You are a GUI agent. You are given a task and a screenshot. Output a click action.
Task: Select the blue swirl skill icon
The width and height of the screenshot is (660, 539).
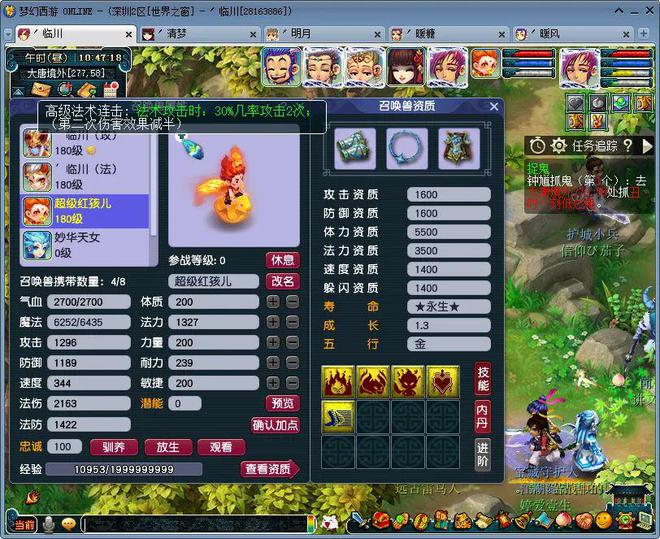tap(338, 416)
